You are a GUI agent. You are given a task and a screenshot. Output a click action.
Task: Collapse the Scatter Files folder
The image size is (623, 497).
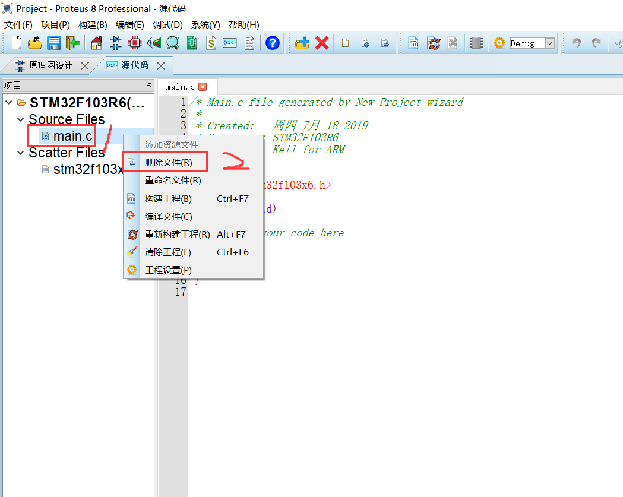(x=20, y=153)
